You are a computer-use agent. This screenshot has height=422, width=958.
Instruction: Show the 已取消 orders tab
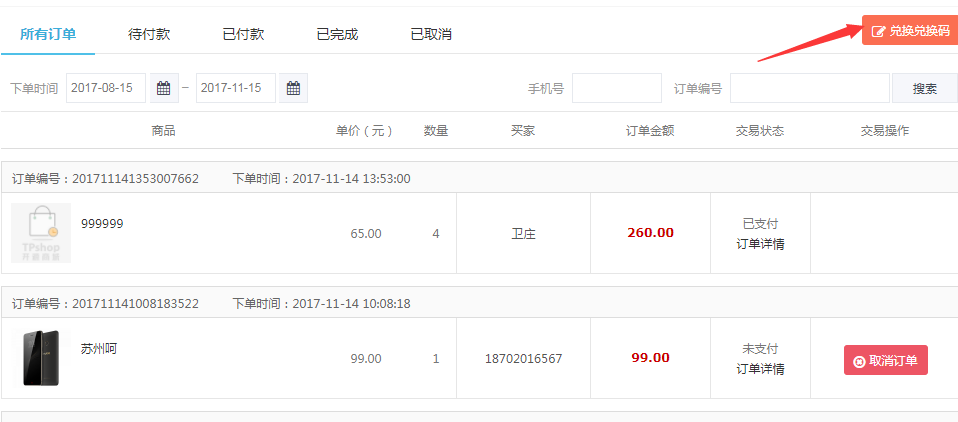[431, 34]
